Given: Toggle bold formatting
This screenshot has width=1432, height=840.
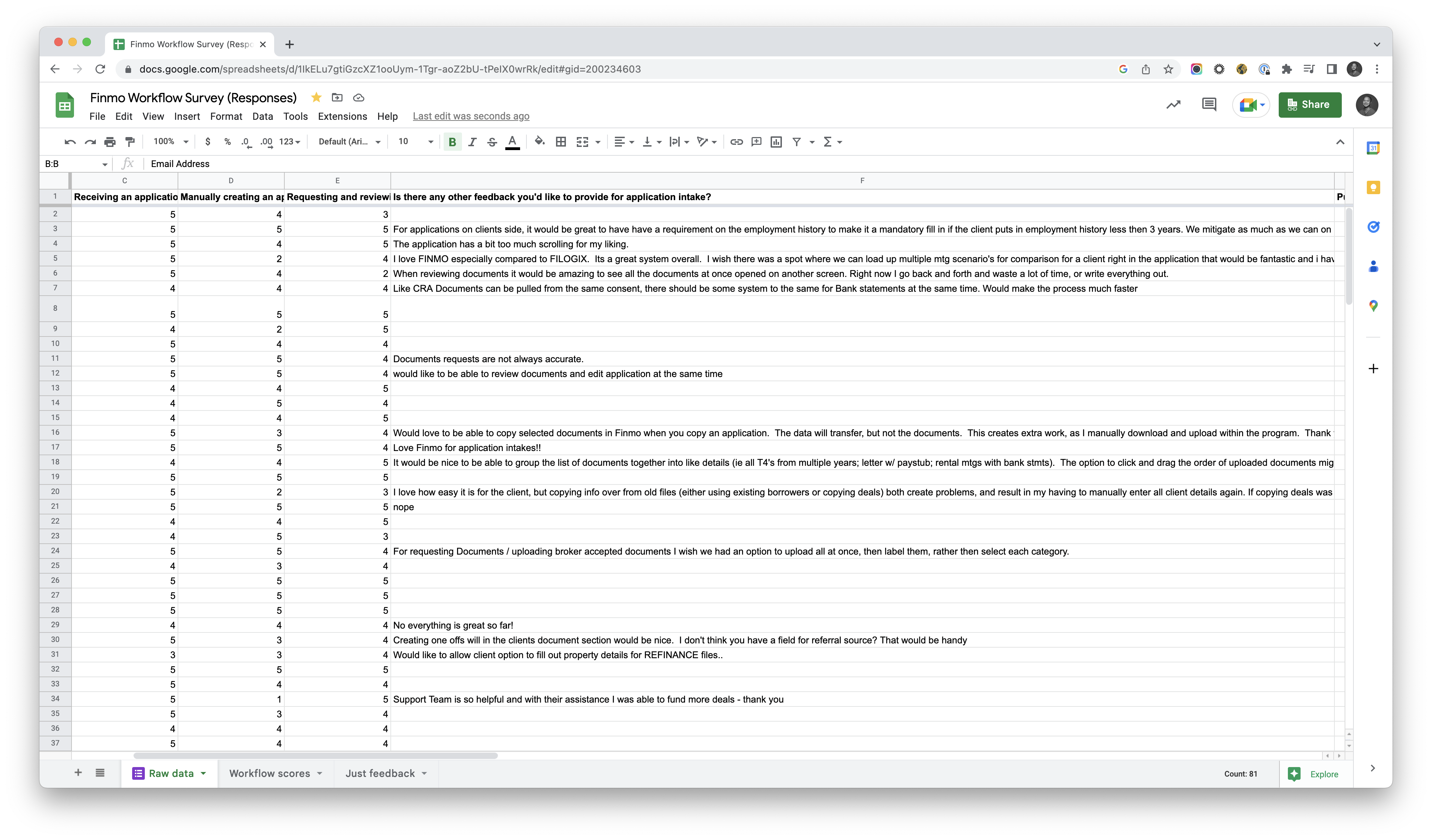Looking at the screenshot, I should 452,142.
